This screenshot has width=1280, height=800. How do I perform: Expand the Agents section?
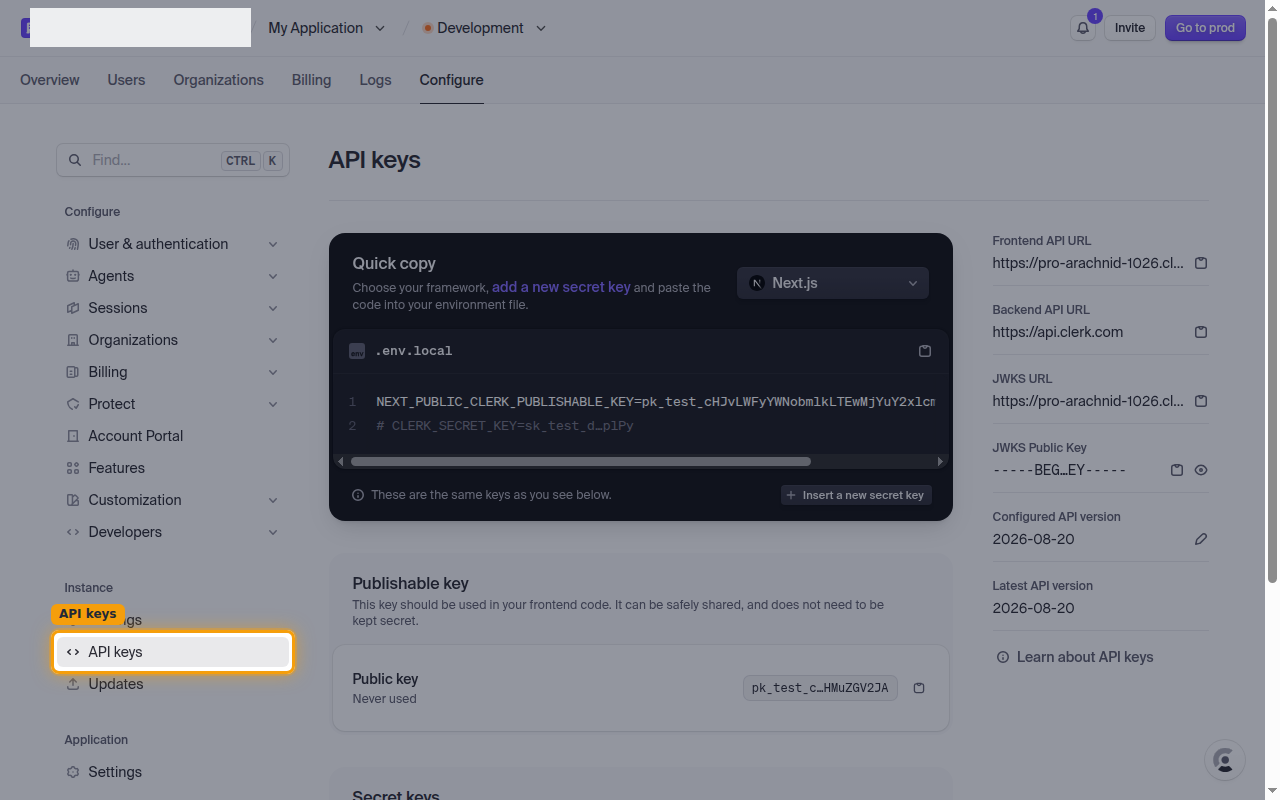point(172,276)
